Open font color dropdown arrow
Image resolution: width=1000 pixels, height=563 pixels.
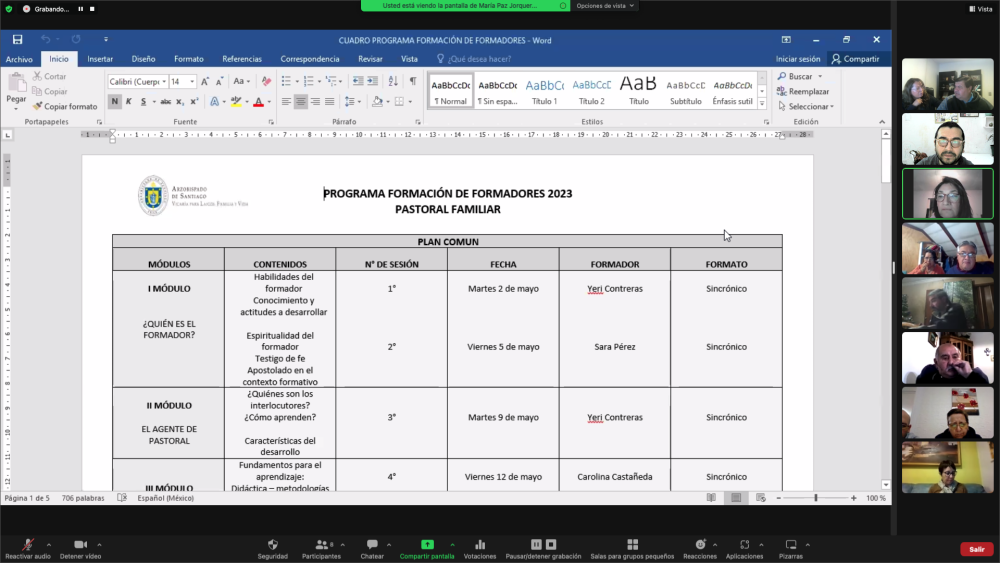[x=269, y=102]
